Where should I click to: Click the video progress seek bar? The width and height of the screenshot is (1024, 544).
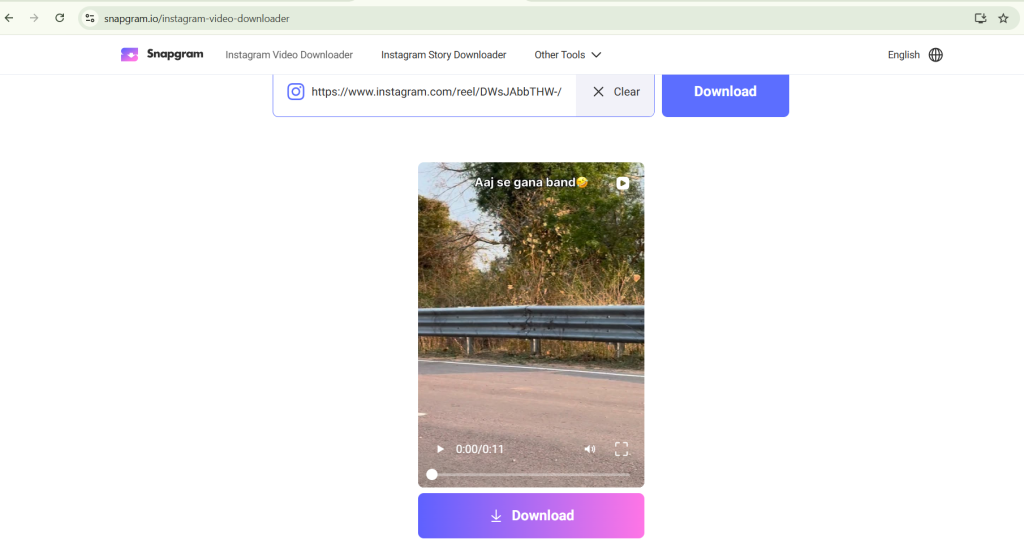click(531, 474)
